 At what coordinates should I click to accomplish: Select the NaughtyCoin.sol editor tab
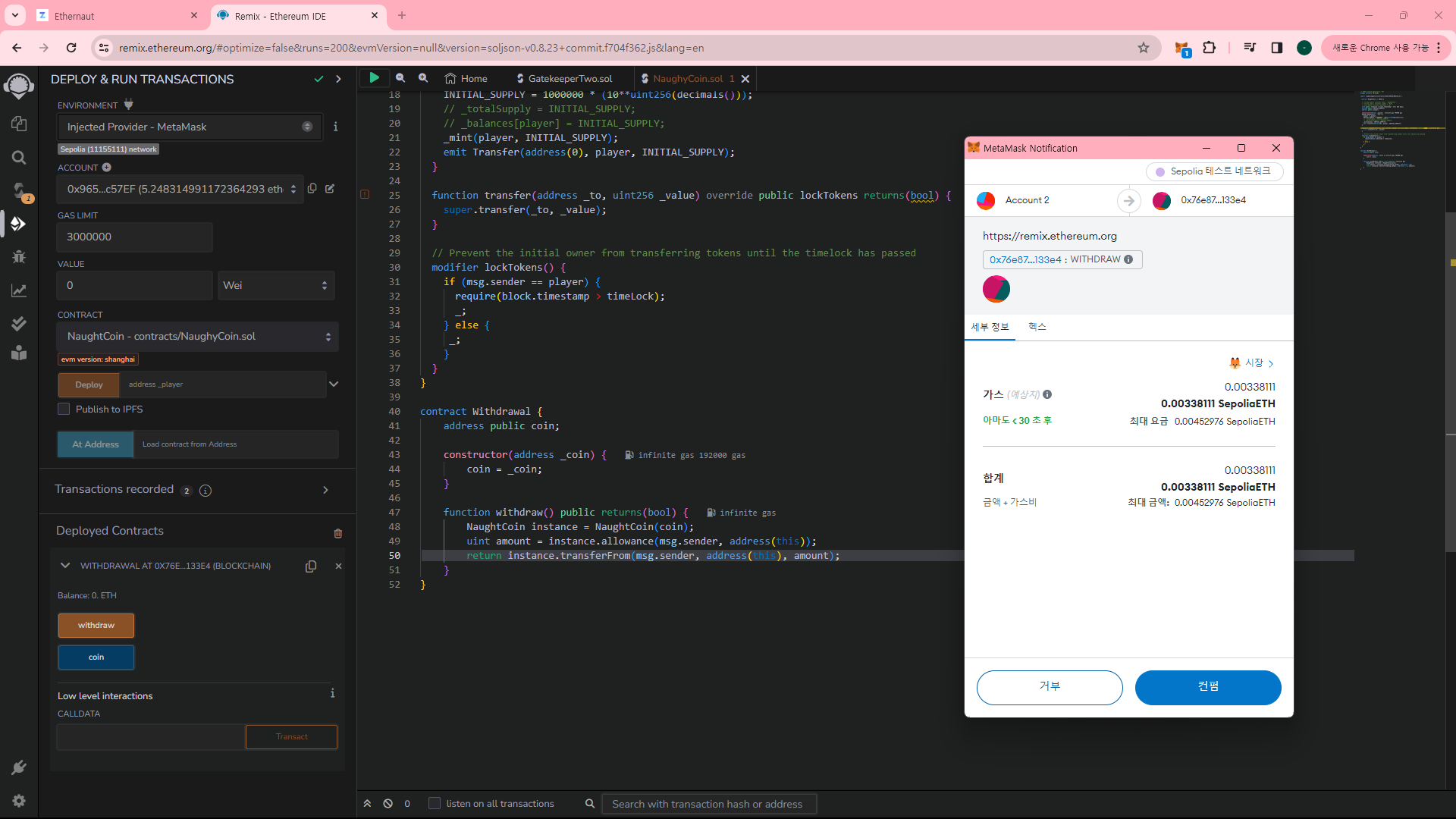(688, 78)
